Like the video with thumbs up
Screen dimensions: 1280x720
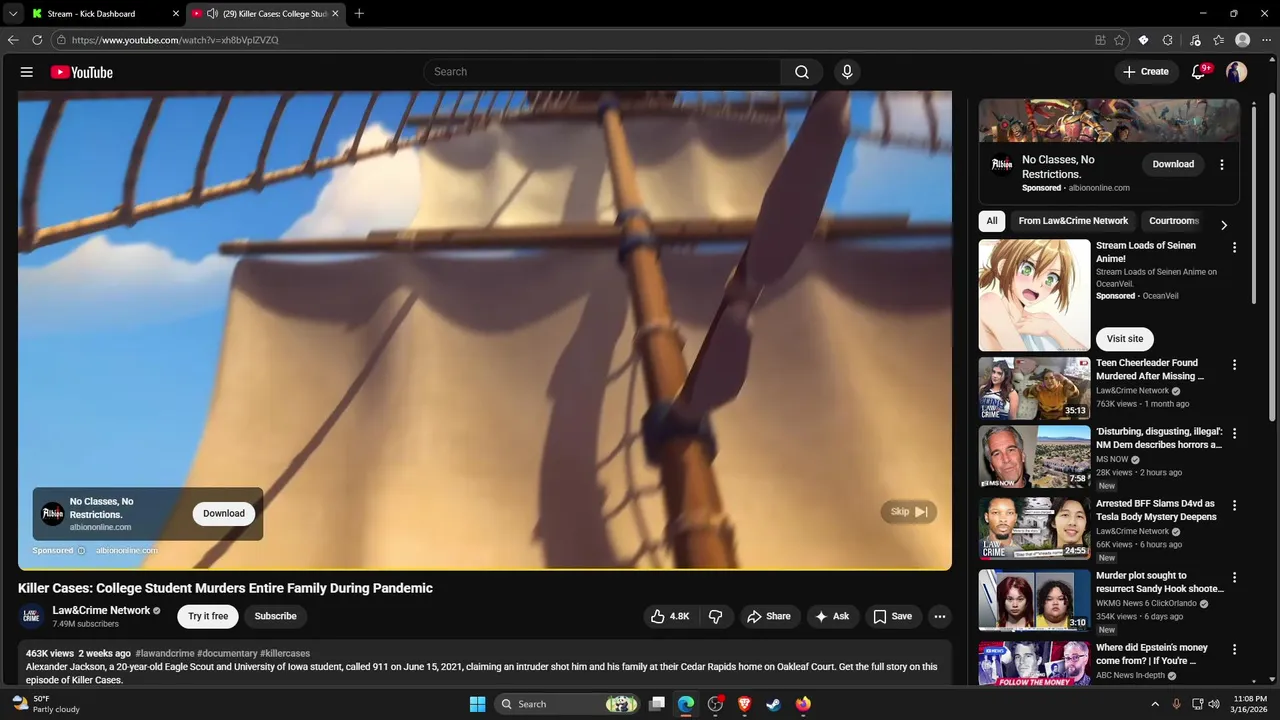coord(670,617)
